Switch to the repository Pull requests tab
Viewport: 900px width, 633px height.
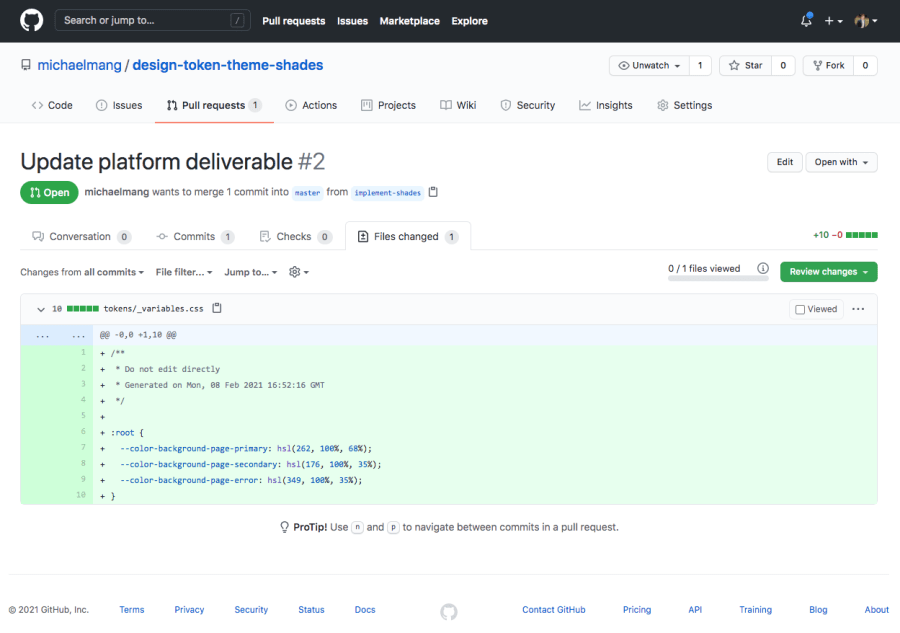[x=214, y=105]
